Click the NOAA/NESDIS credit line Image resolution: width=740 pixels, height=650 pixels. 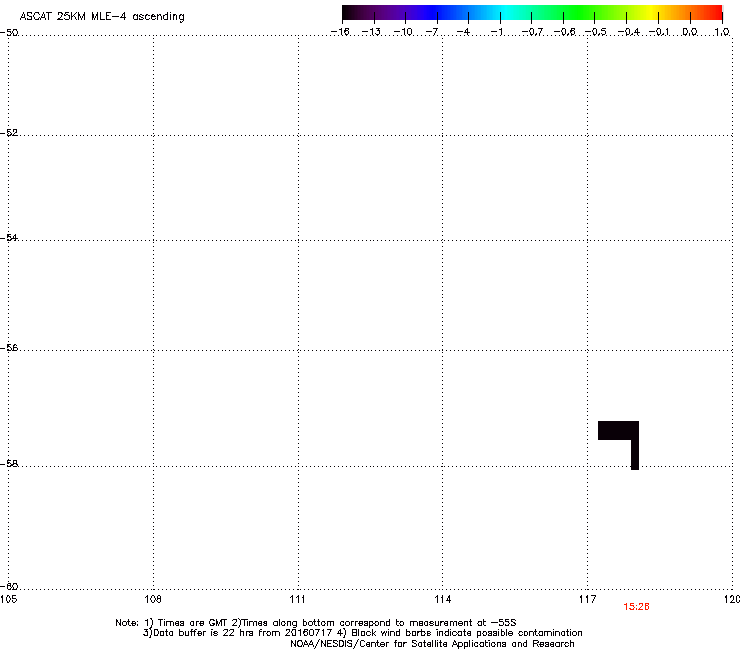tap(432, 644)
